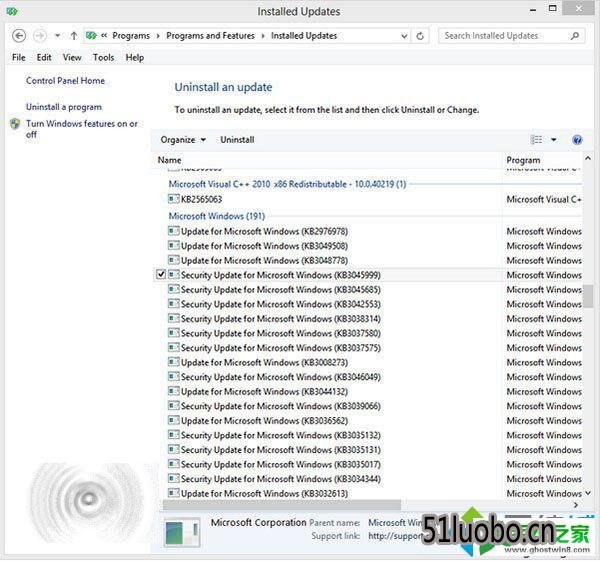Click the title bar window icon
The image size is (600, 561).
coord(12,11)
